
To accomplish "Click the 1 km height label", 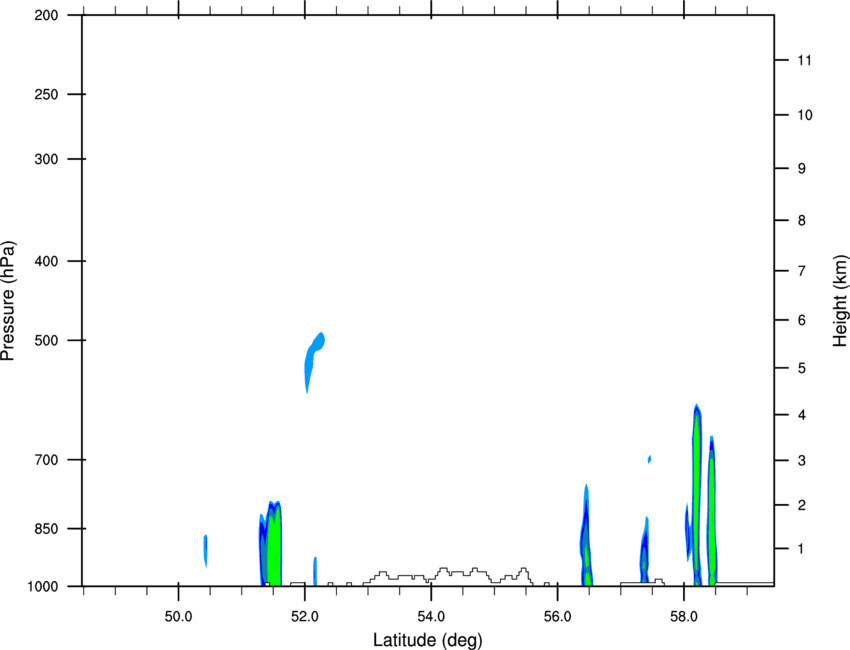I will point(801,549).
